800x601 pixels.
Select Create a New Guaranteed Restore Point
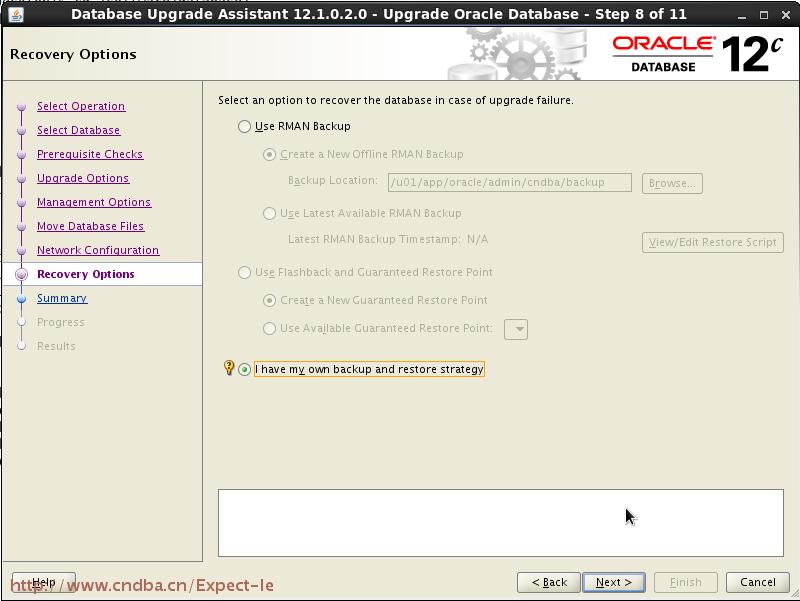click(x=269, y=300)
